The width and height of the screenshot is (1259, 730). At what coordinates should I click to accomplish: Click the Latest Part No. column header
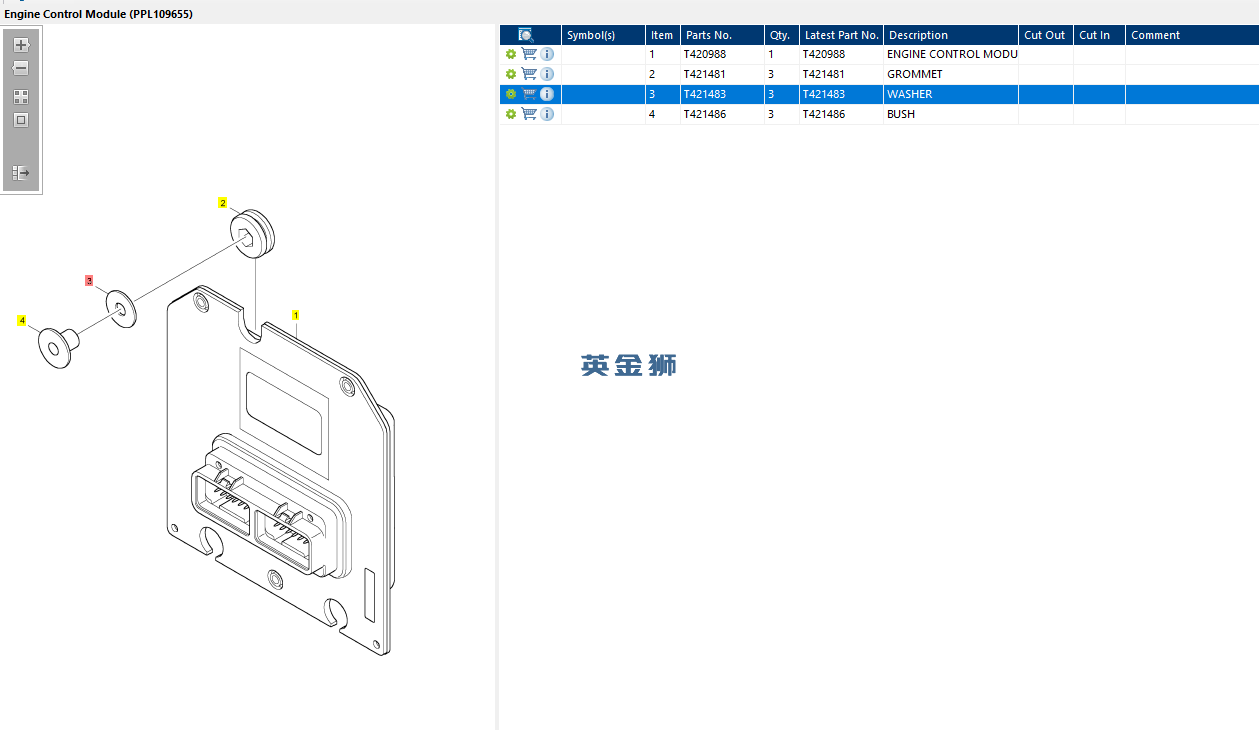tap(841, 35)
